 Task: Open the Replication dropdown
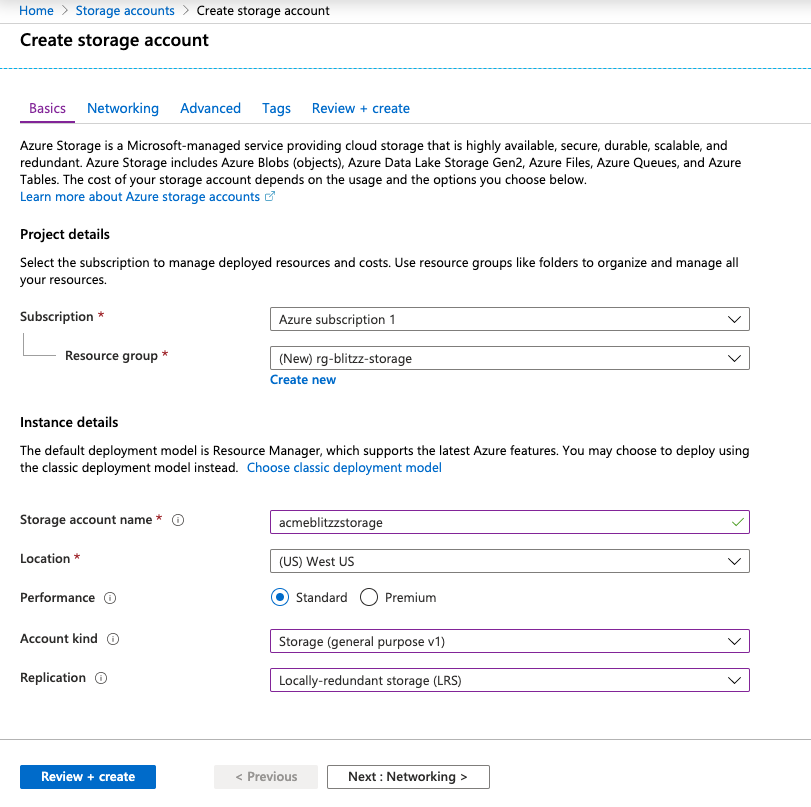point(509,680)
